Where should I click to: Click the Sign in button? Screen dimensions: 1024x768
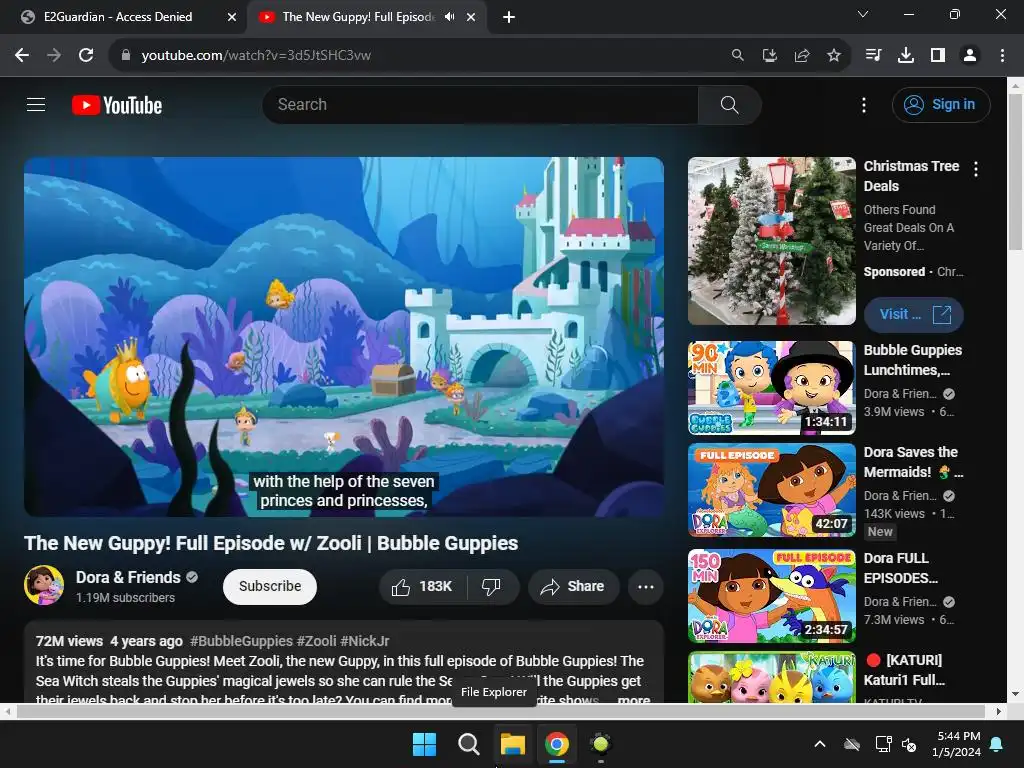(x=940, y=104)
